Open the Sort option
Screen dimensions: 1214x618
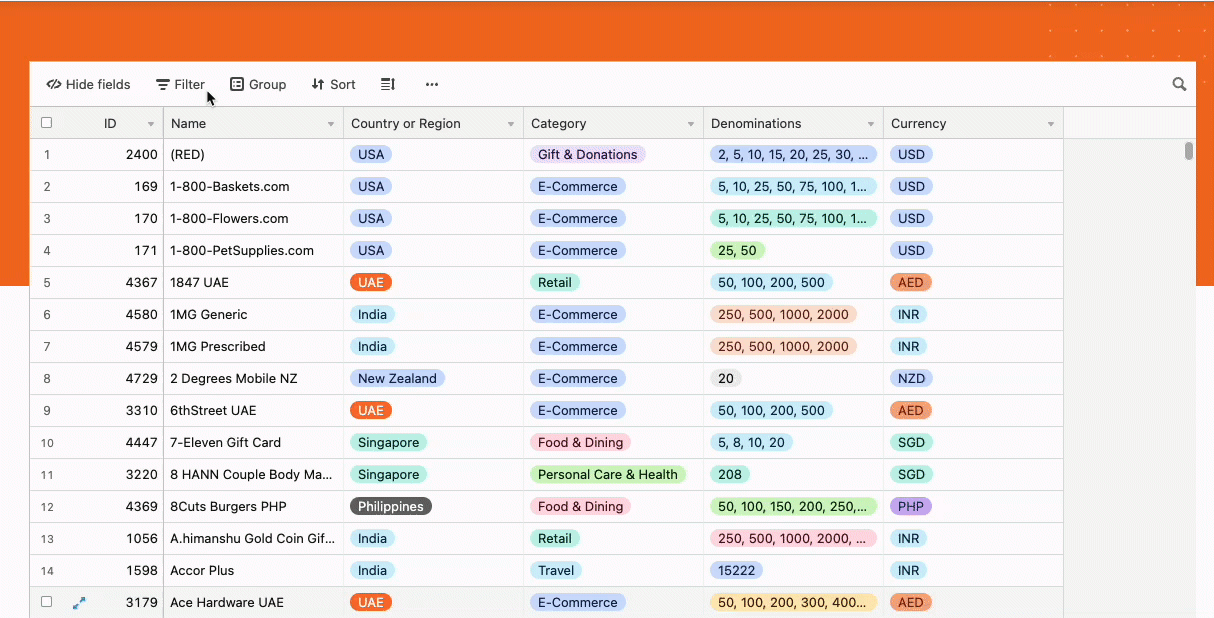click(333, 85)
